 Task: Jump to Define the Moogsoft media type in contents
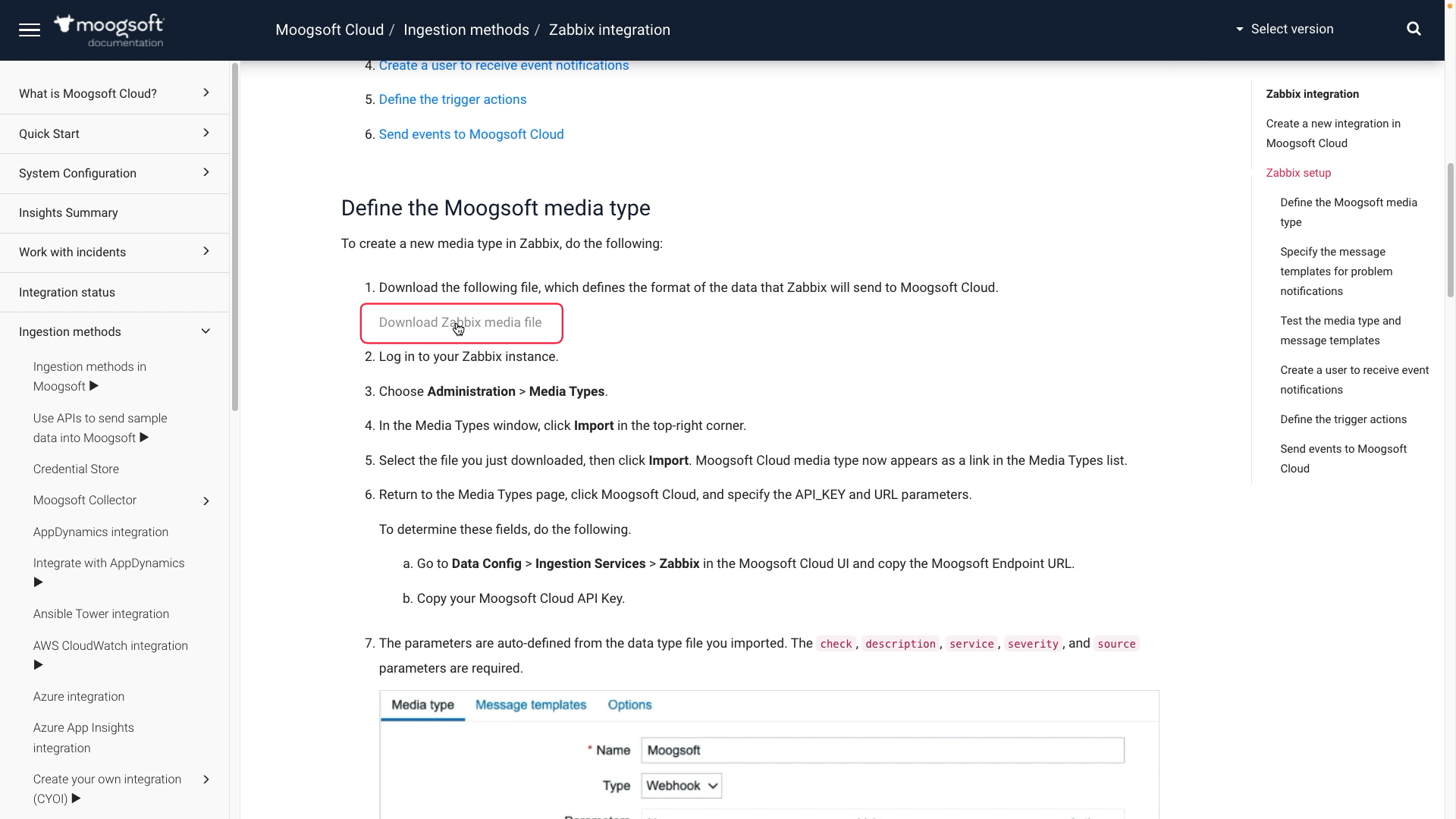coord(1348,212)
